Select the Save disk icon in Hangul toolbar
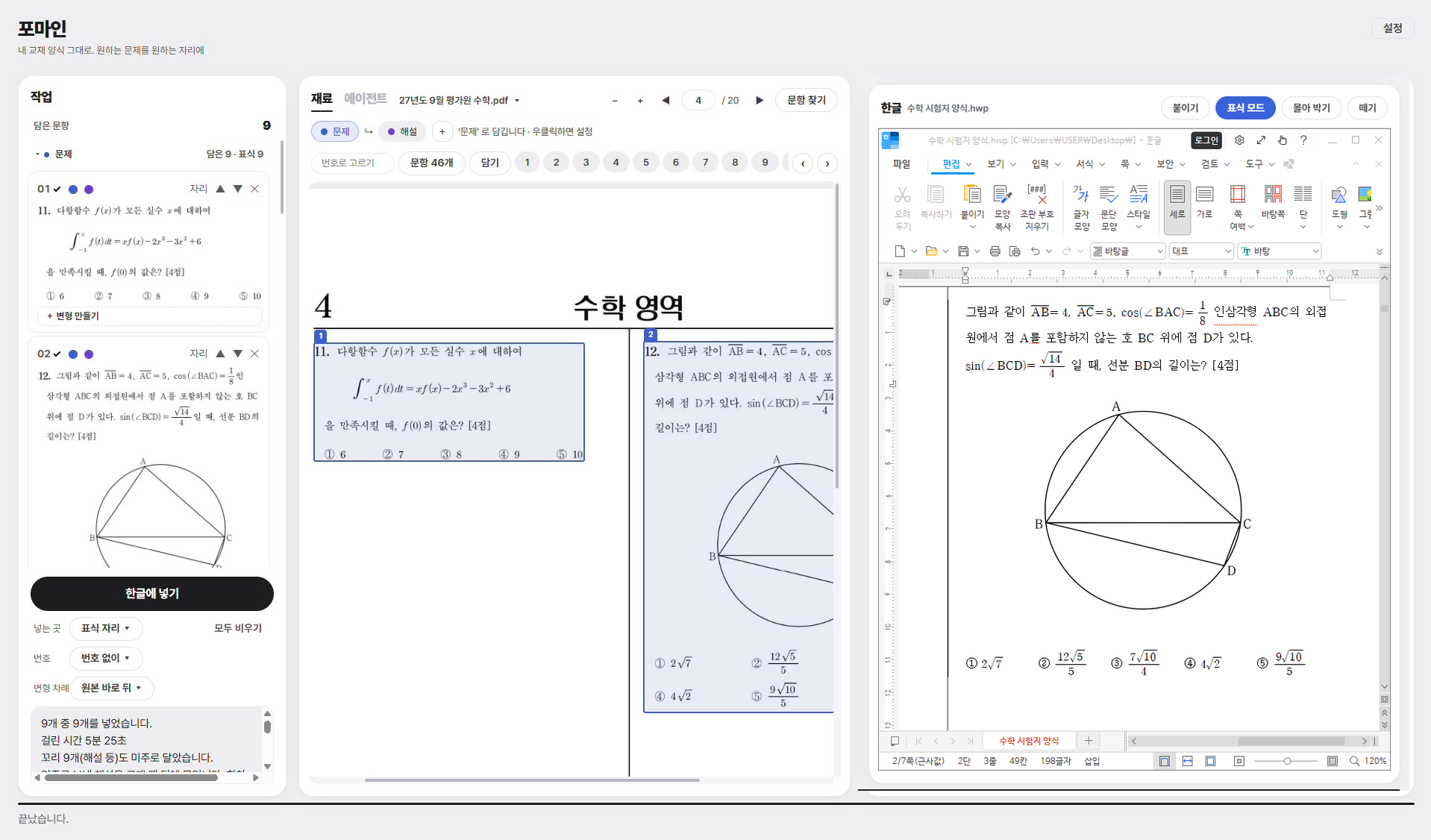Image resolution: width=1431 pixels, height=840 pixels. click(x=963, y=251)
